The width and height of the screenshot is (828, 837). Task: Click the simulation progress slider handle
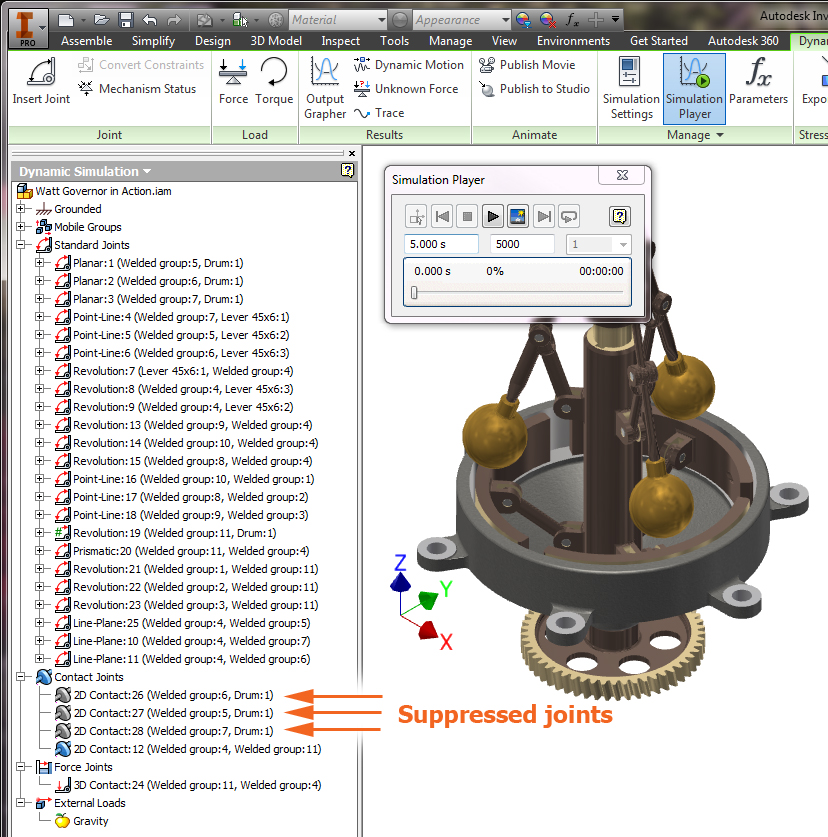414,293
